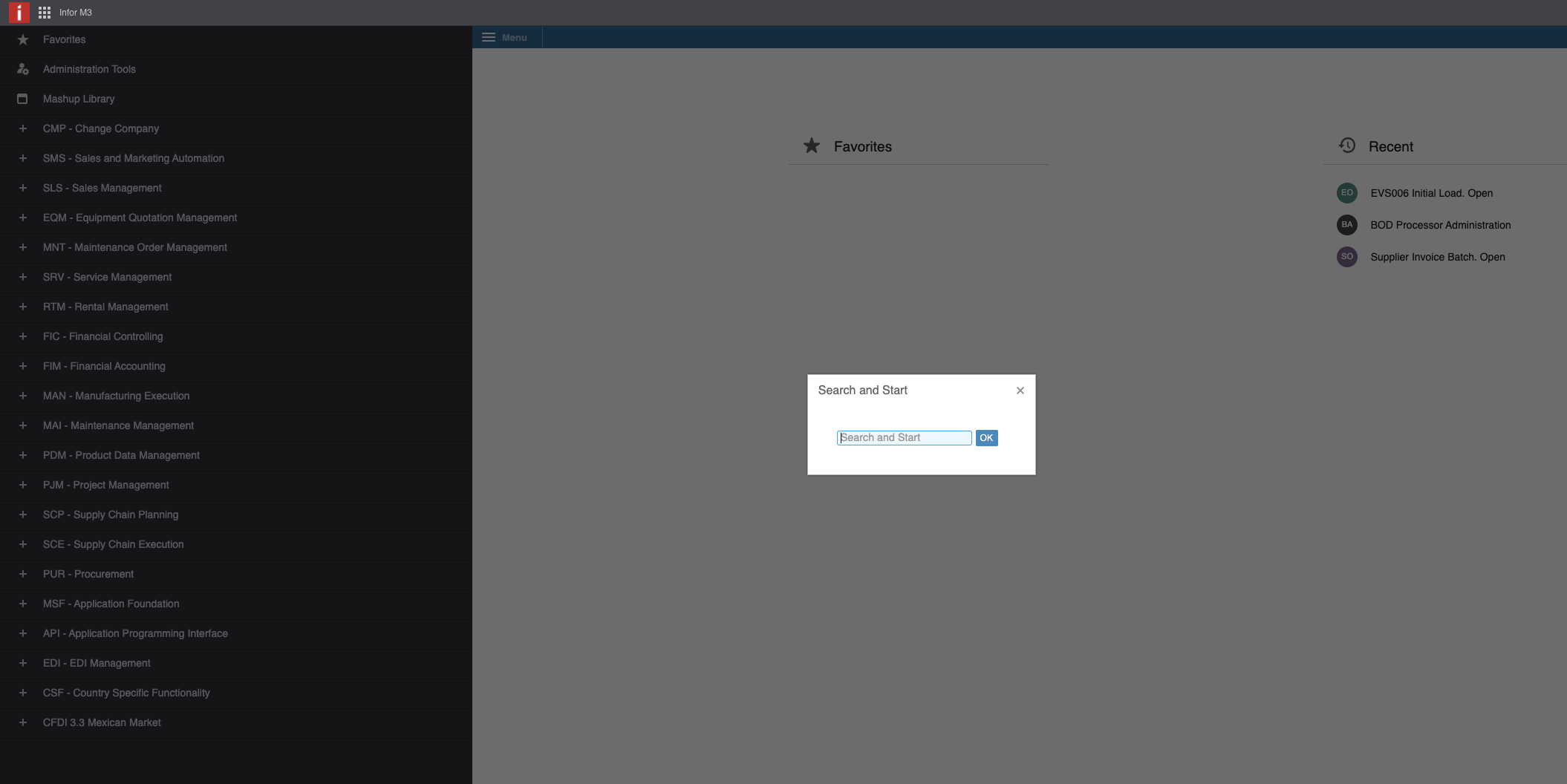
Task: Click the Favorites star icon in sidebar
Action: [23, 40]
